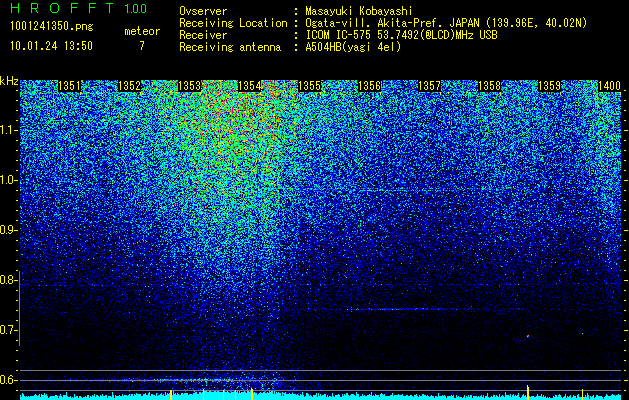Click the HROFFT 1.0.0 title
The image size is (629, 400).
(79, 8)
